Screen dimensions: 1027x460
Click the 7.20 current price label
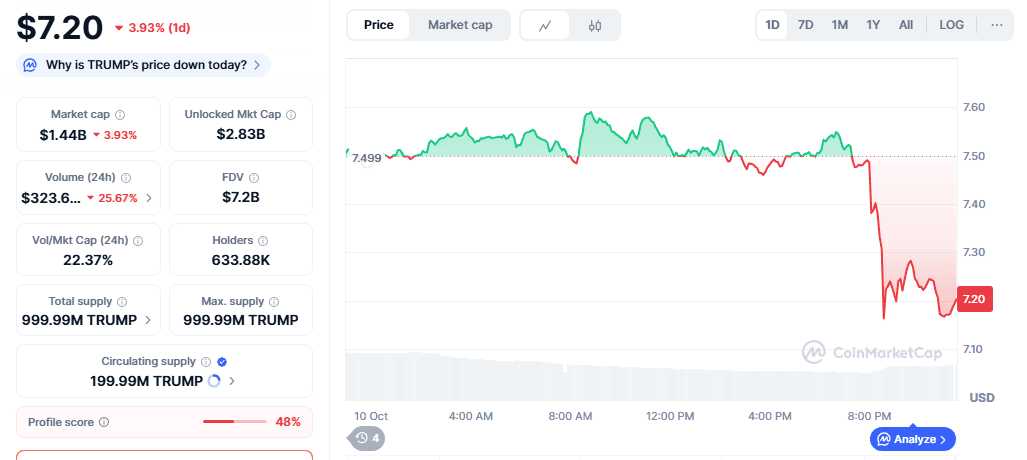(x=974, y=299)
